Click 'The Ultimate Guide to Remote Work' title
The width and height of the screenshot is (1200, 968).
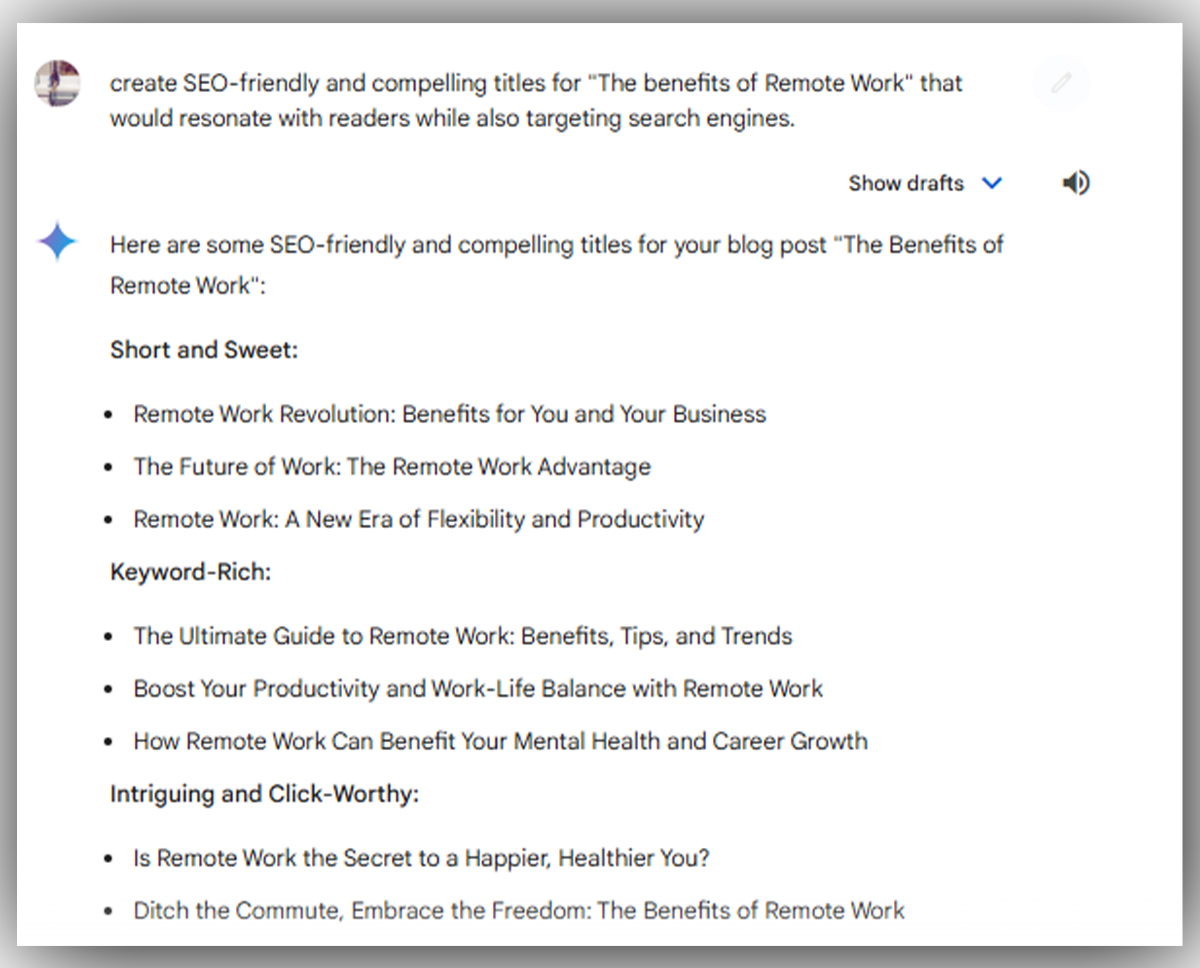point(462,636)
